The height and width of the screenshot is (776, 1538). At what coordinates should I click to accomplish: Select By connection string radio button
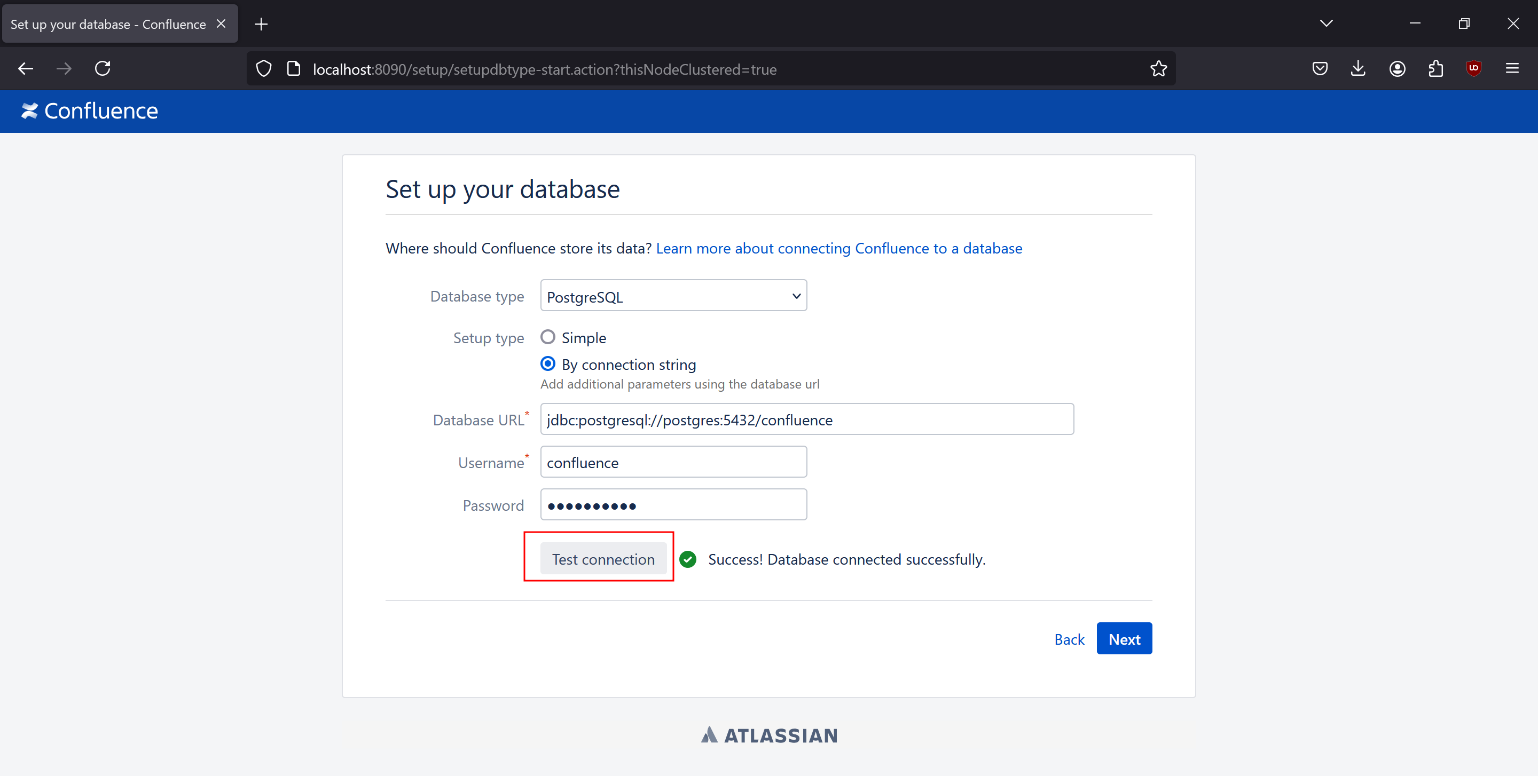click(548, 364)
